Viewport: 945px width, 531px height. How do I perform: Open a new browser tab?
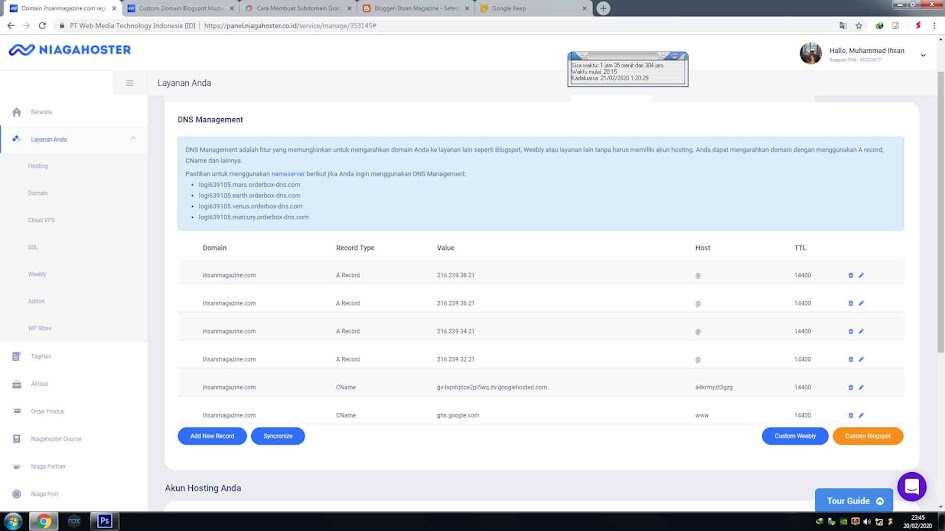(603, 8)
